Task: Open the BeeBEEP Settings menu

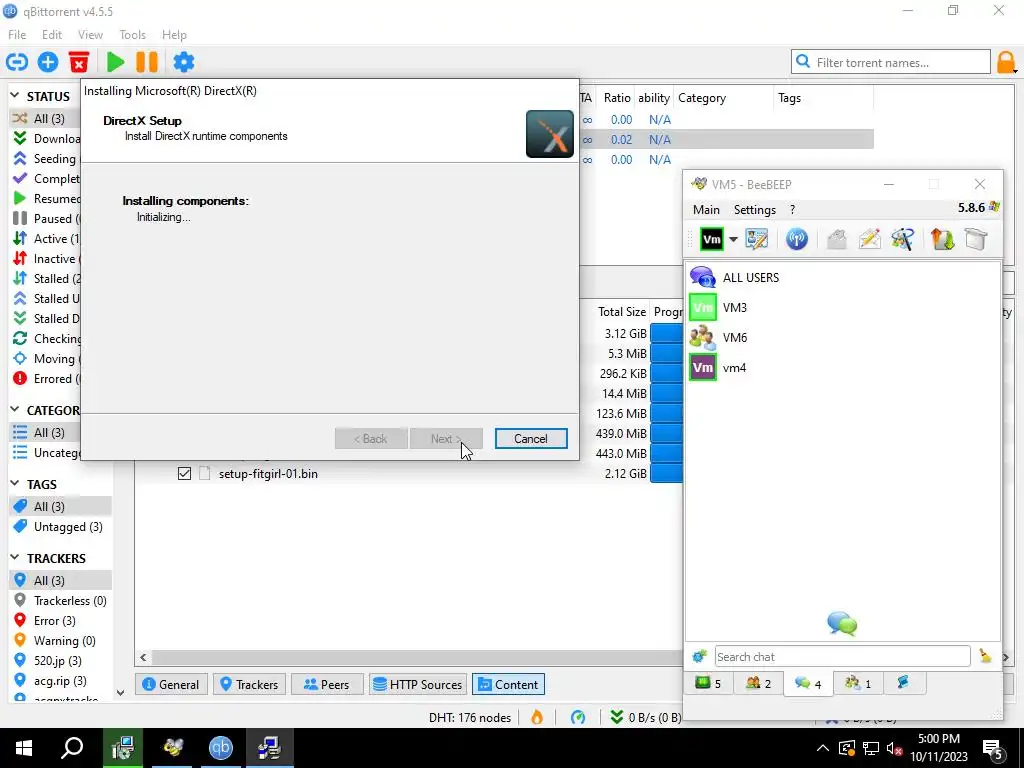Action: click(x=754, y=210)
